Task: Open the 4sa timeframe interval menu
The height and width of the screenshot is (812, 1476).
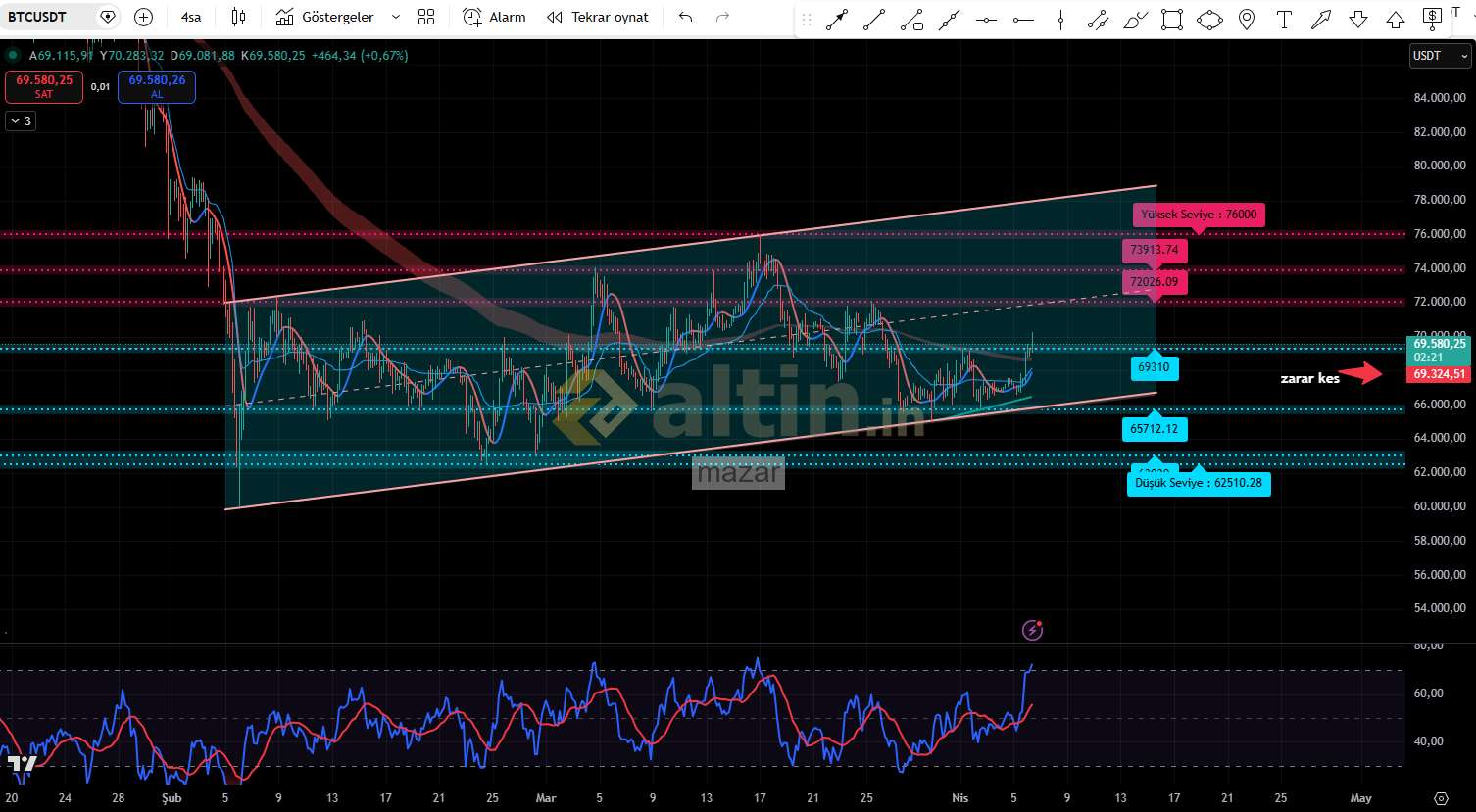Action: click(191, 17)
